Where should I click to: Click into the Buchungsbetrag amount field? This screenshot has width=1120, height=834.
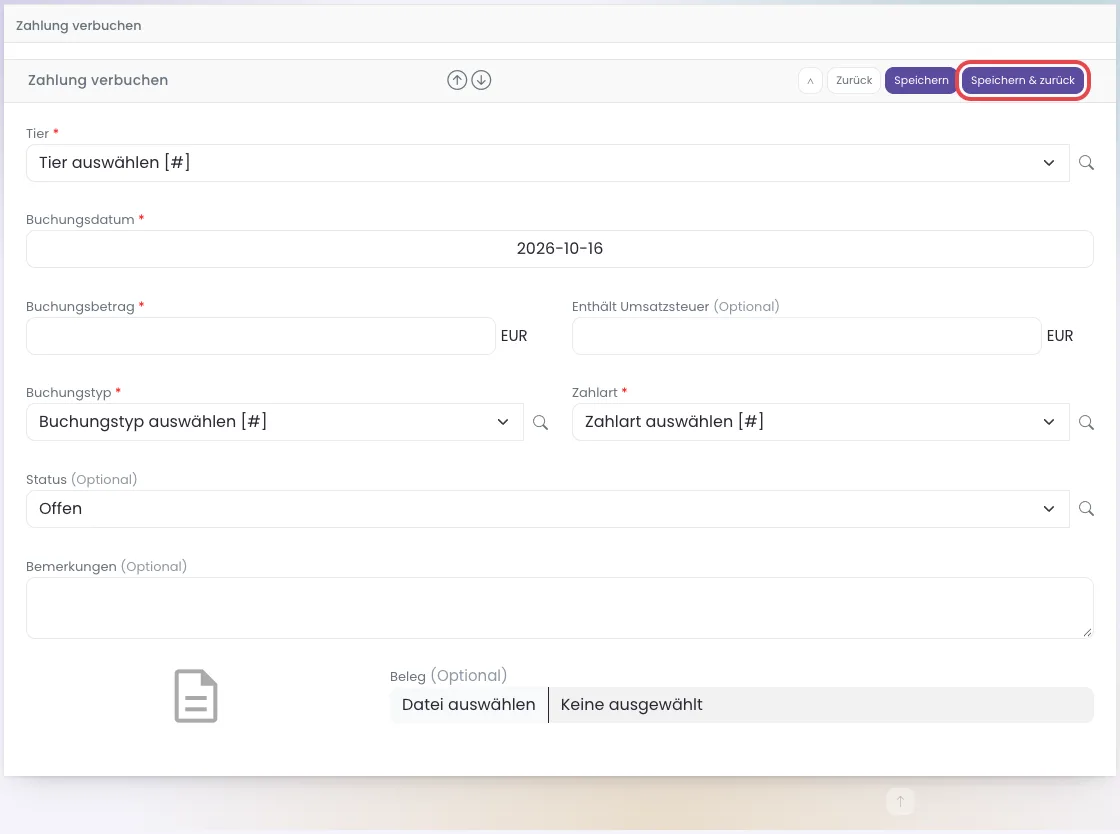point(261,336)
